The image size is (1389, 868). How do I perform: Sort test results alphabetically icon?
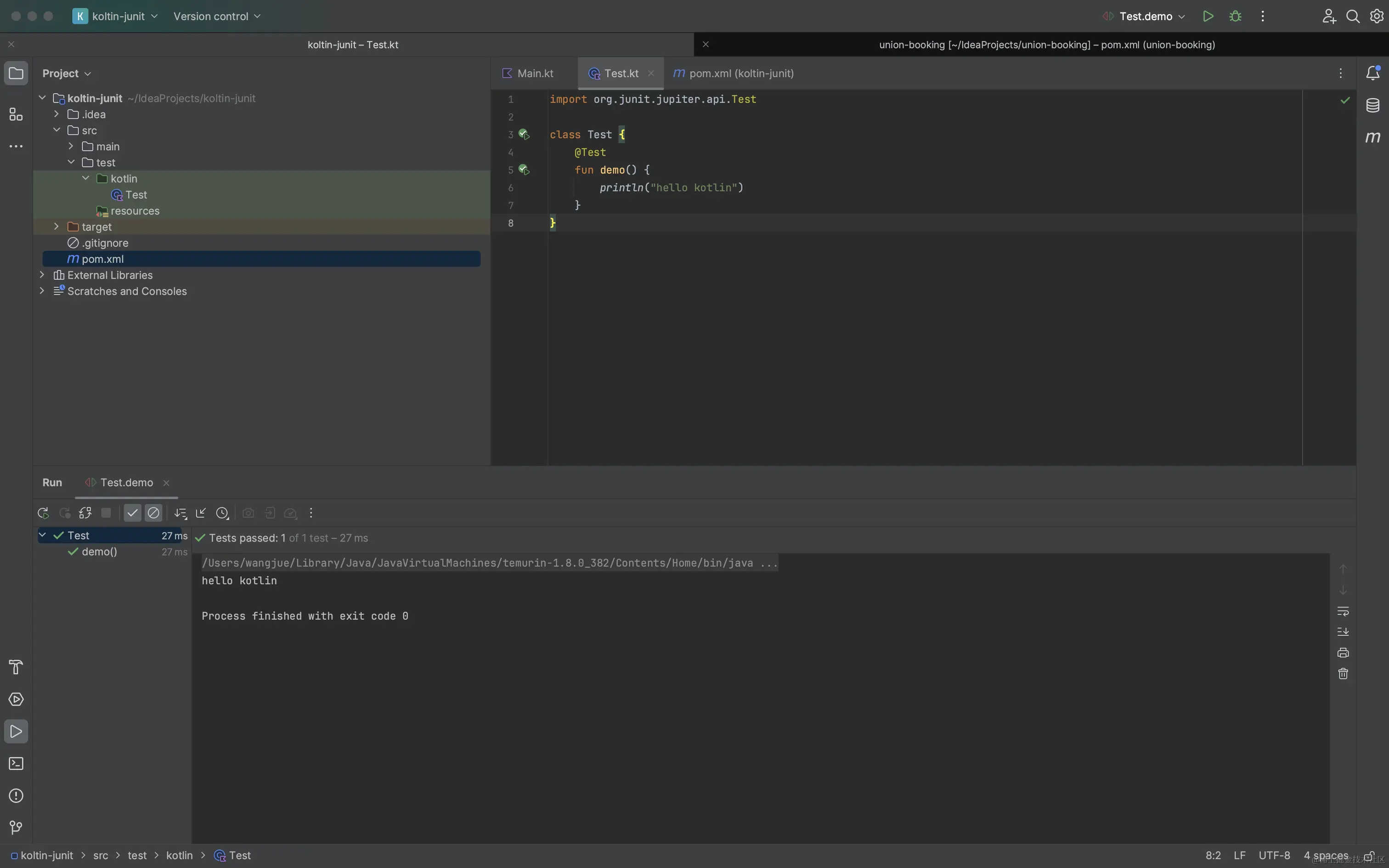tap(180, 513)
